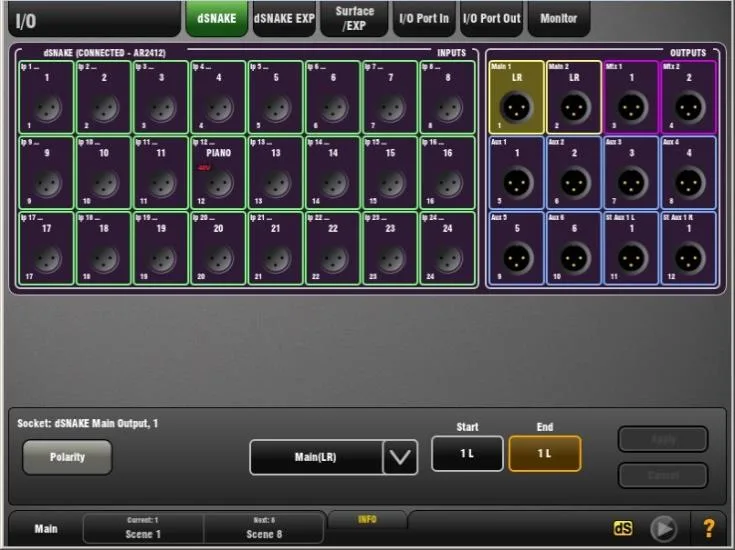The image size is (735, 550).
Task: Switch to the dSNAKE EXP tab
Action: 284,19
